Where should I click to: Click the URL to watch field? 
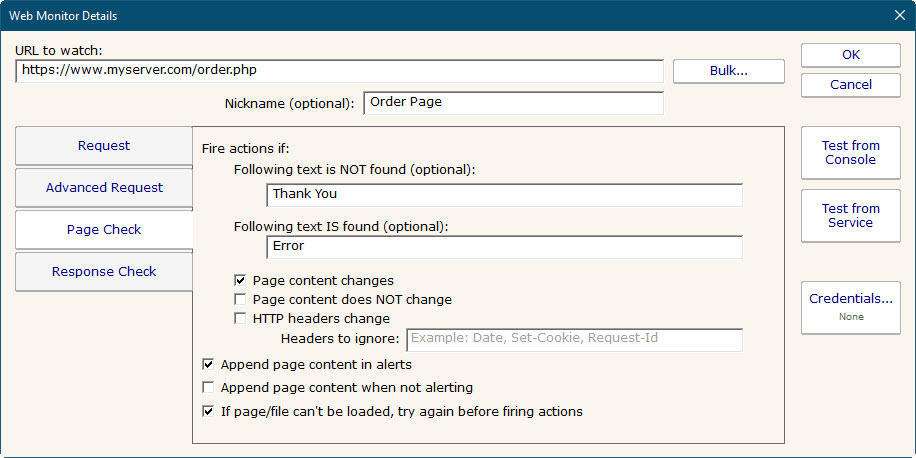(340, 71)
